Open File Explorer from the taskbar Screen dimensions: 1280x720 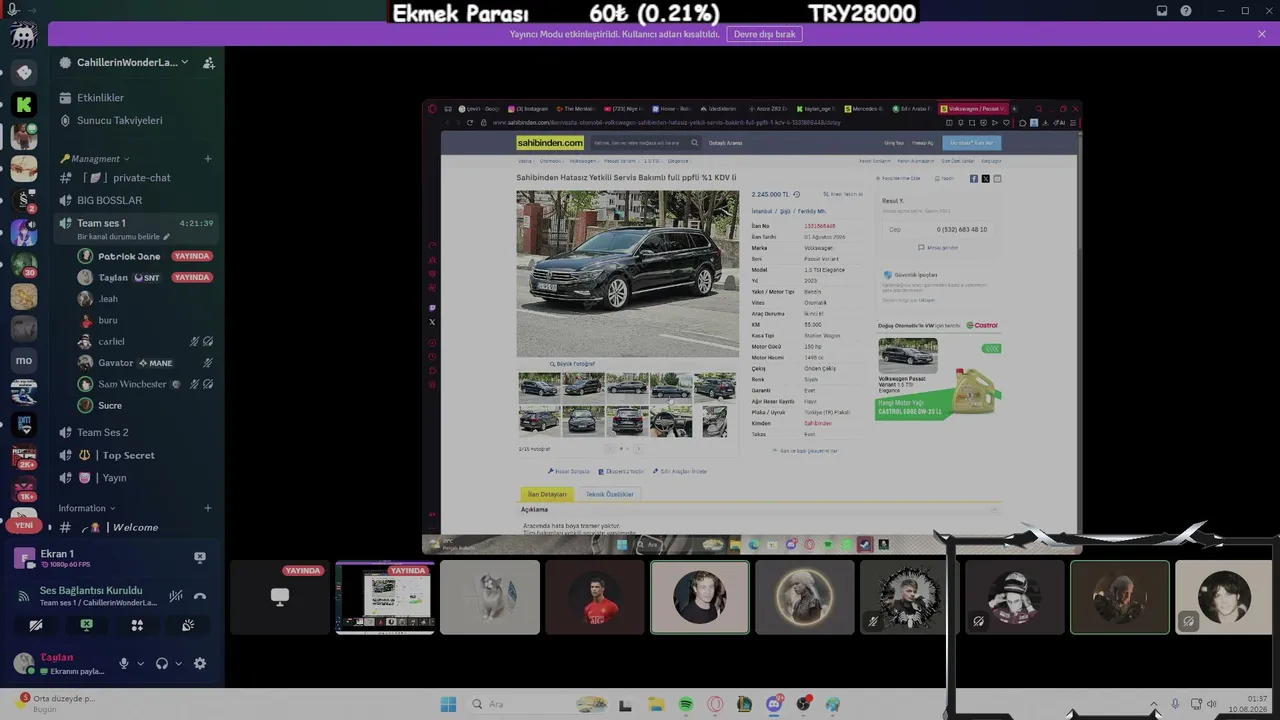655,704
